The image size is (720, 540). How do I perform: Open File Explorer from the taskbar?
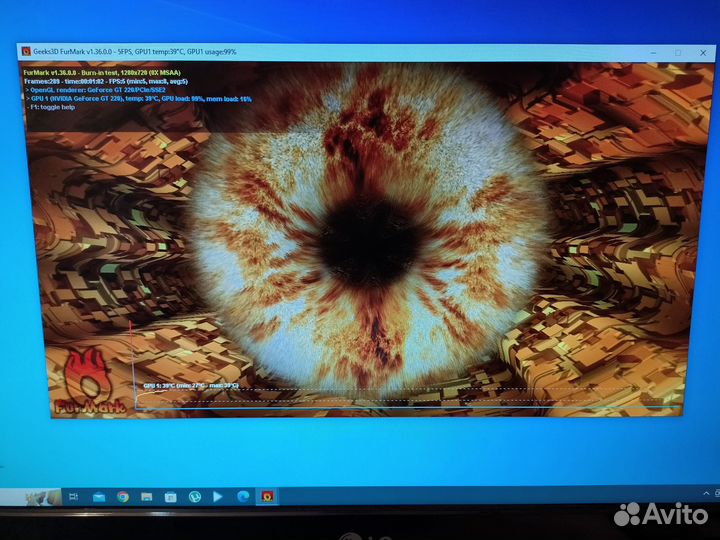pos(147,496)
